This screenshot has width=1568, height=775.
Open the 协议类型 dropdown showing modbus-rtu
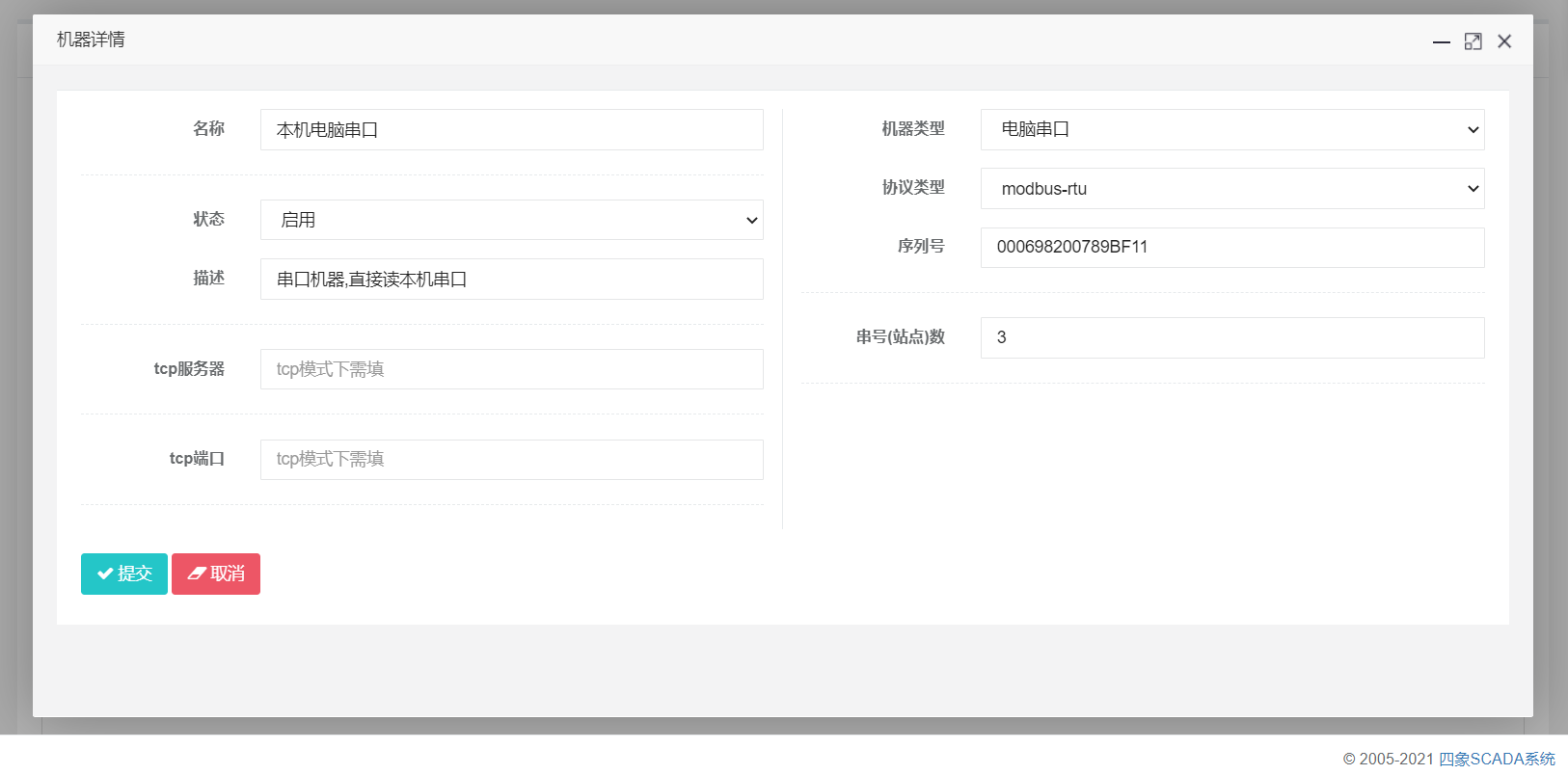click(x=1231, y=189)
